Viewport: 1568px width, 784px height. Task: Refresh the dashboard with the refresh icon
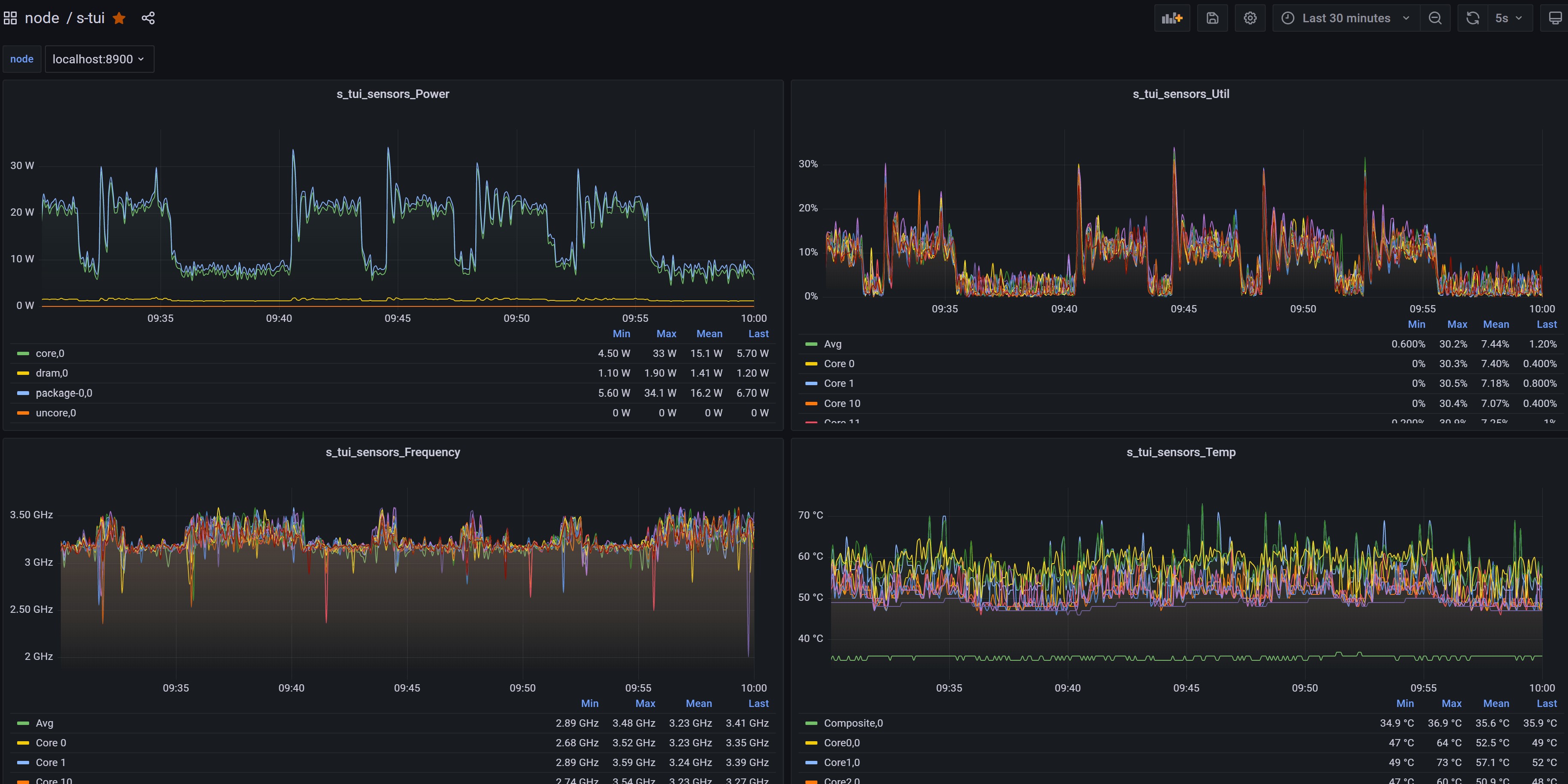coord(1473,18)
